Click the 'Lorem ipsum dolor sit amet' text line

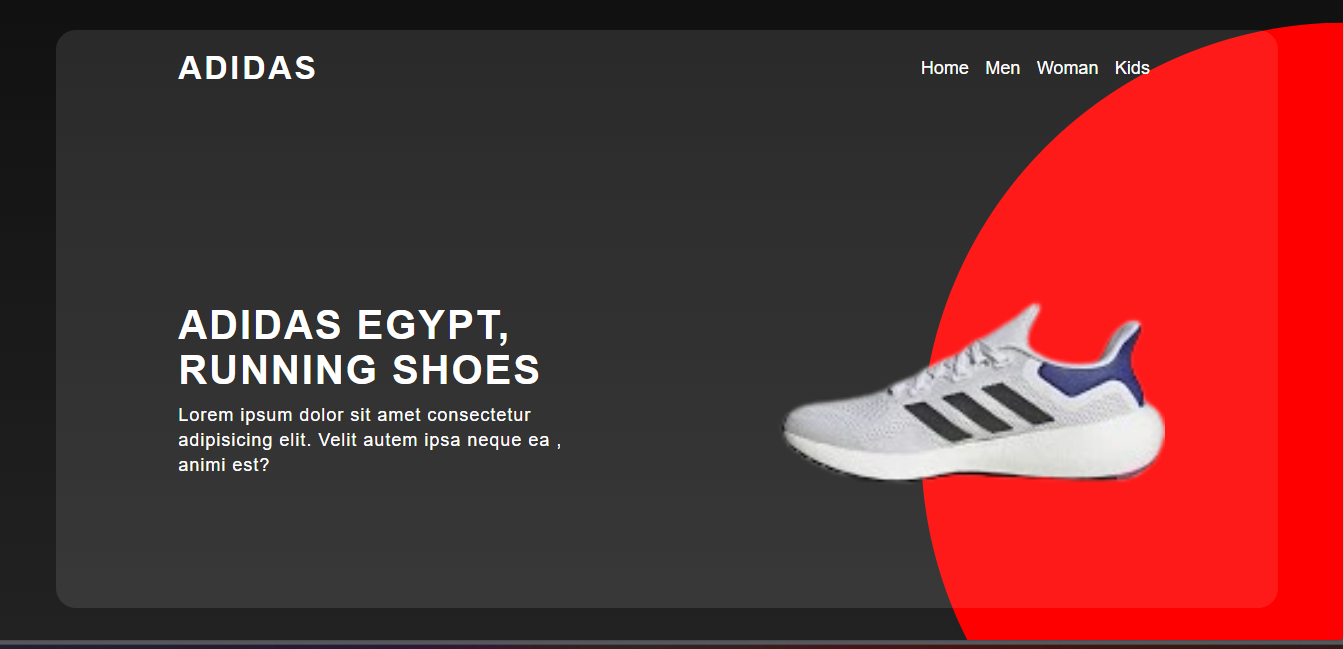[354, 415]
